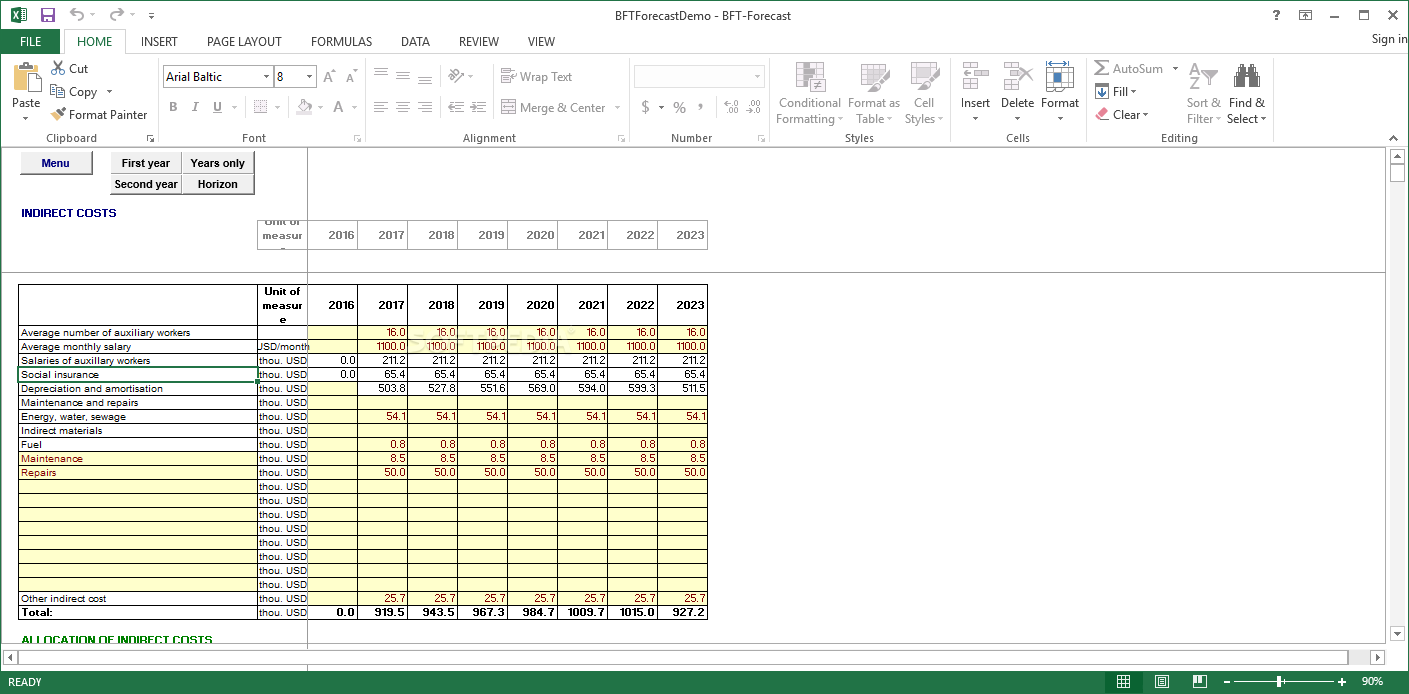Screen dimensions: 1409x694
Task: Click the zoom slider handle
Action: tap(1280, 681)
